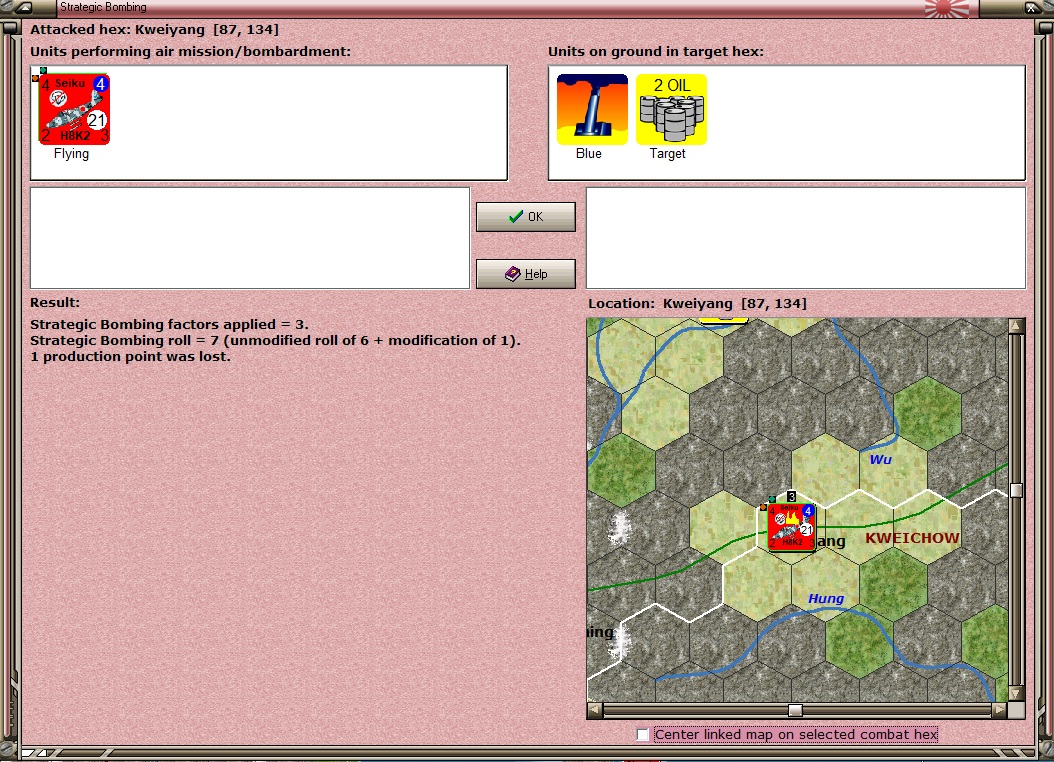Click the empty lower-left units list box
This screenshot has height=762, width=1054.
[250, 238]
